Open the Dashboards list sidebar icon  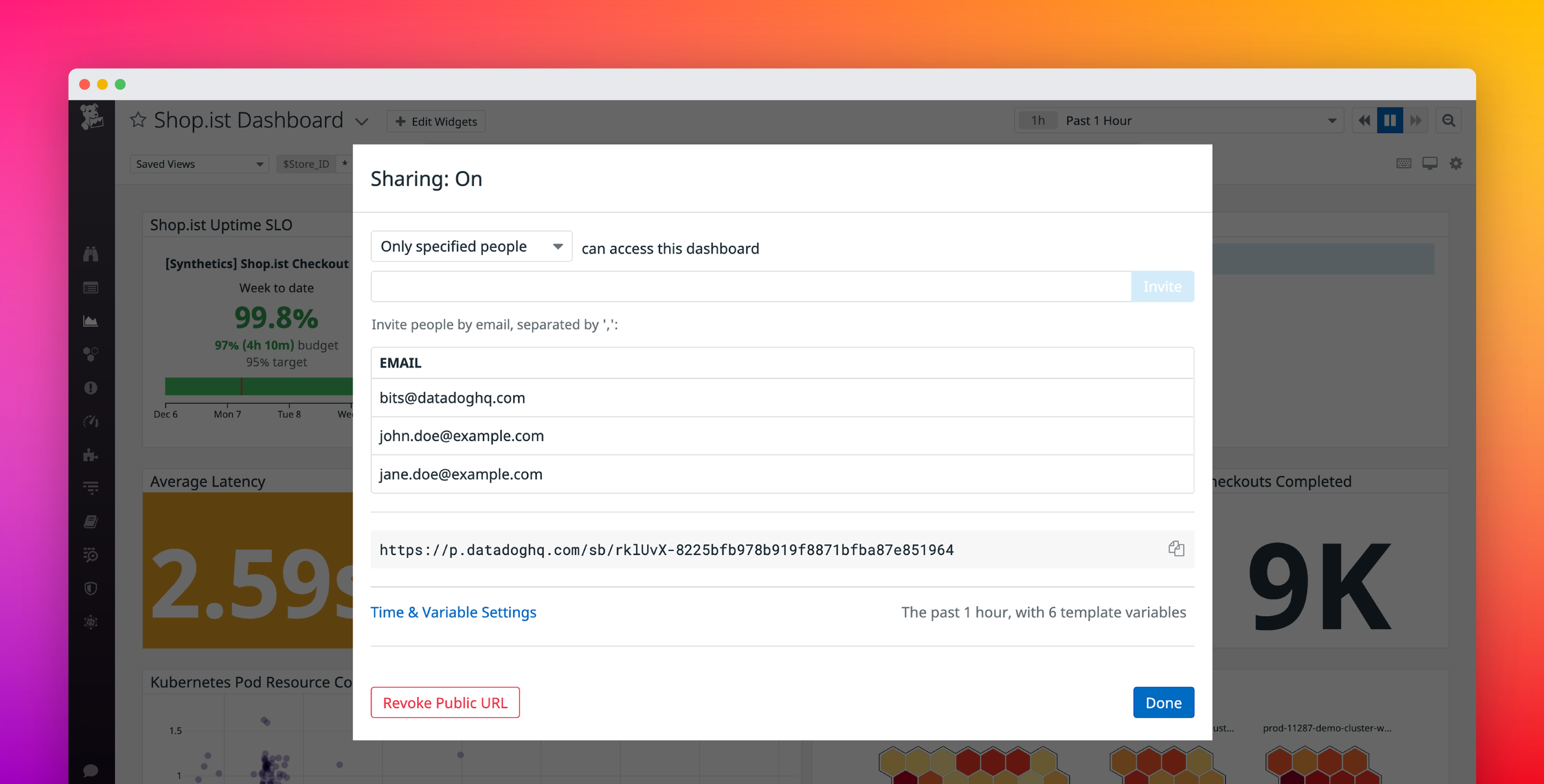click(91, 288)
